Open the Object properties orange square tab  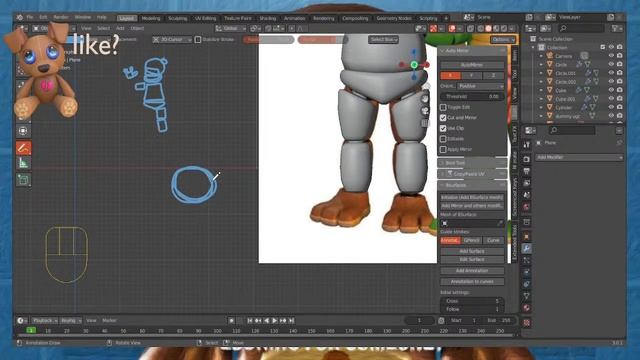point(527,236)
